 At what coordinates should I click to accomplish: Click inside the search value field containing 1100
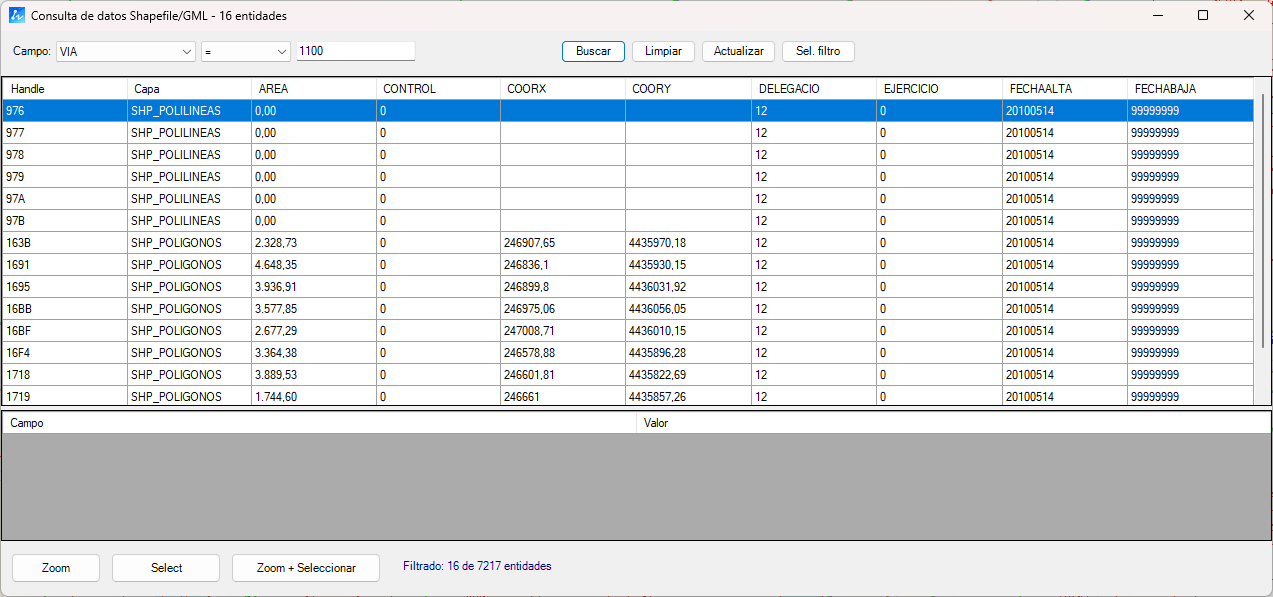(353, 51)
